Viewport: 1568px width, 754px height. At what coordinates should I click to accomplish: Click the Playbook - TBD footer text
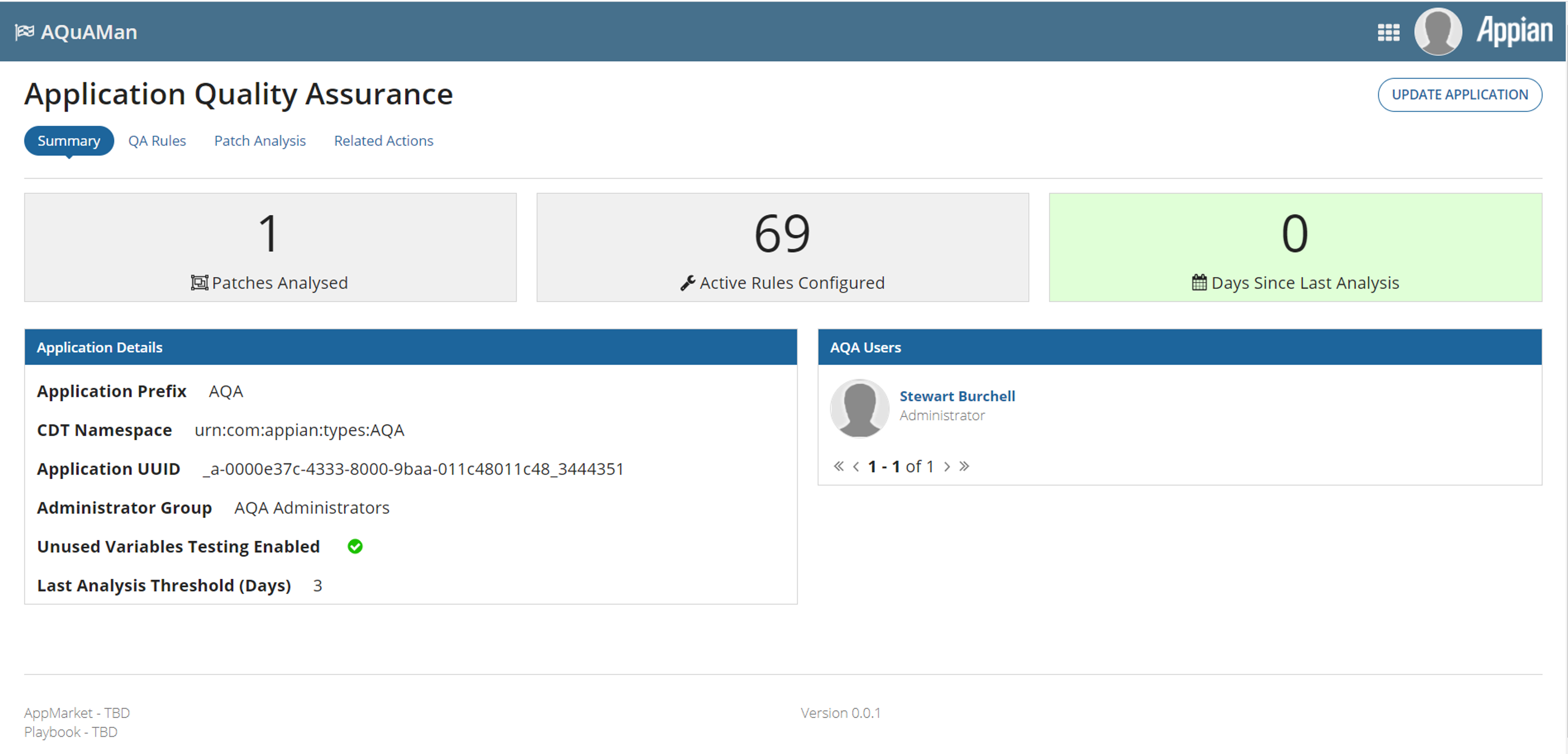click(71, 732)
